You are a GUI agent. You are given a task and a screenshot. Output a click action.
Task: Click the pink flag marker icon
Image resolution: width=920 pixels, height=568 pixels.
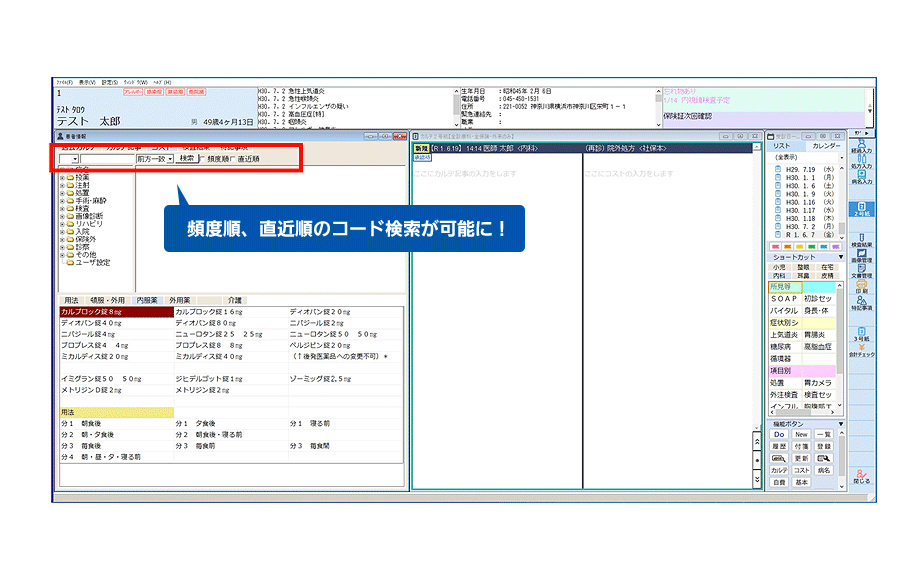pyautogui.click(x=776, y=246)
